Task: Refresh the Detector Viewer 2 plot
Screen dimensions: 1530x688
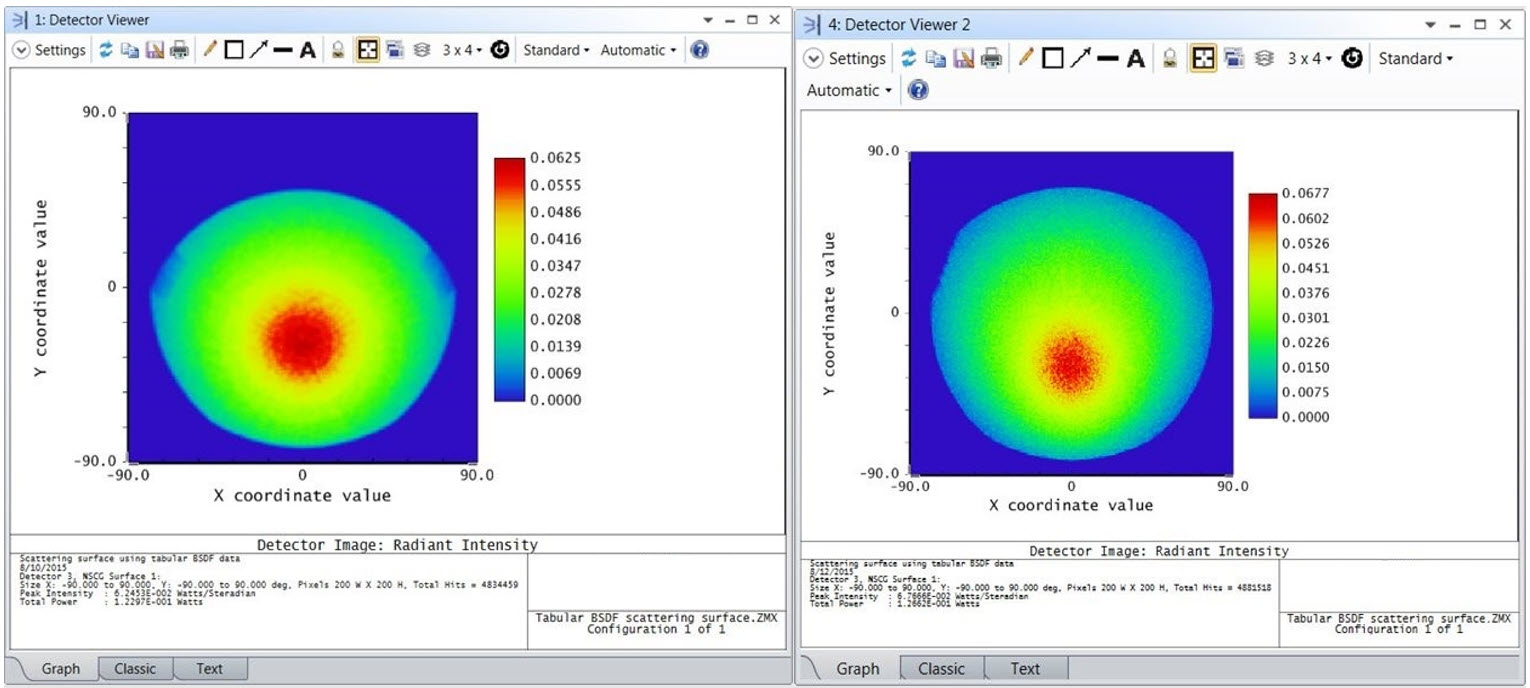Action: click(908, 59)
